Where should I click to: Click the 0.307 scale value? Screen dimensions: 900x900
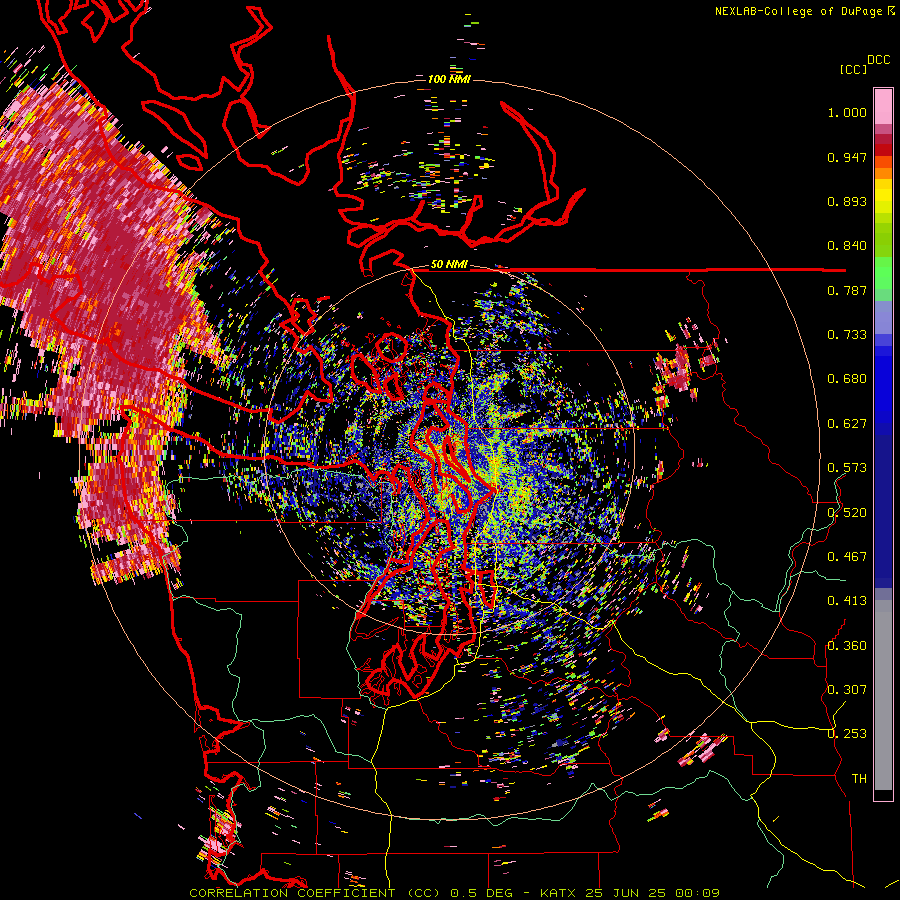(x=847, y=689)
